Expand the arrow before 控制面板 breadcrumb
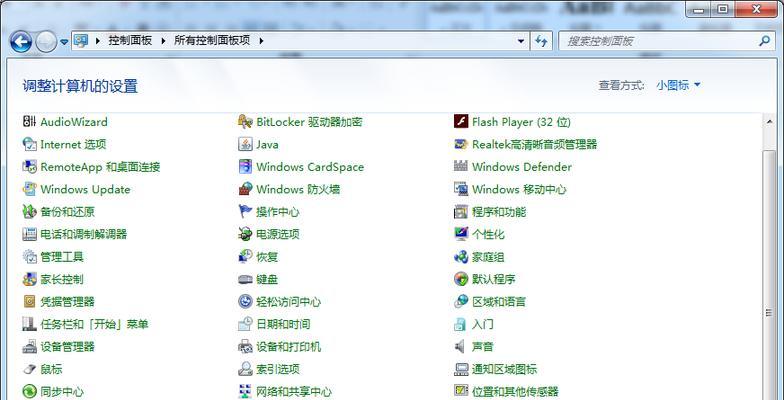The width and height of the screenshot is (784, 400). tap(97, 41)
